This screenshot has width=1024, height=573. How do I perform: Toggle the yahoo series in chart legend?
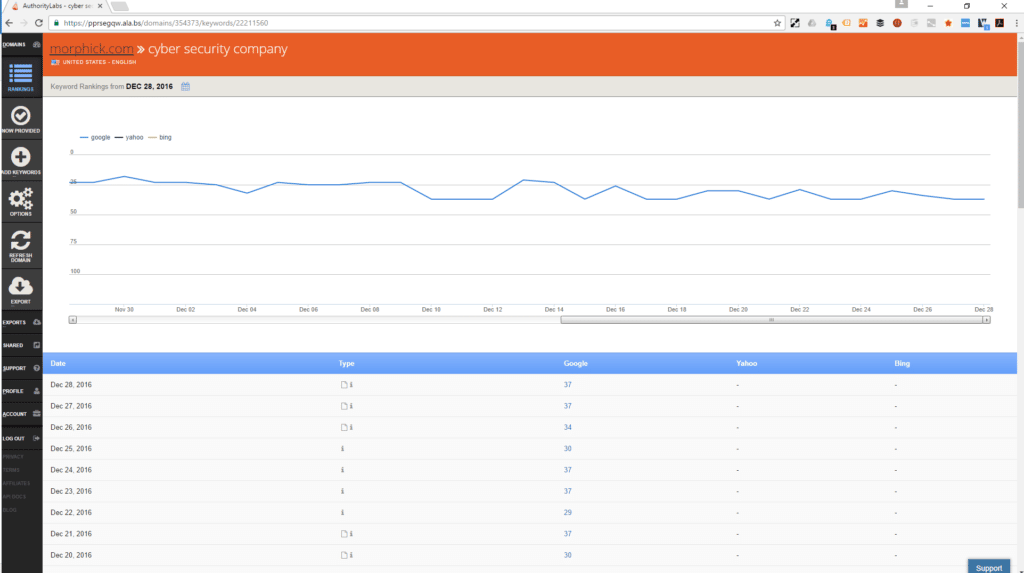(x=129, y=137)
